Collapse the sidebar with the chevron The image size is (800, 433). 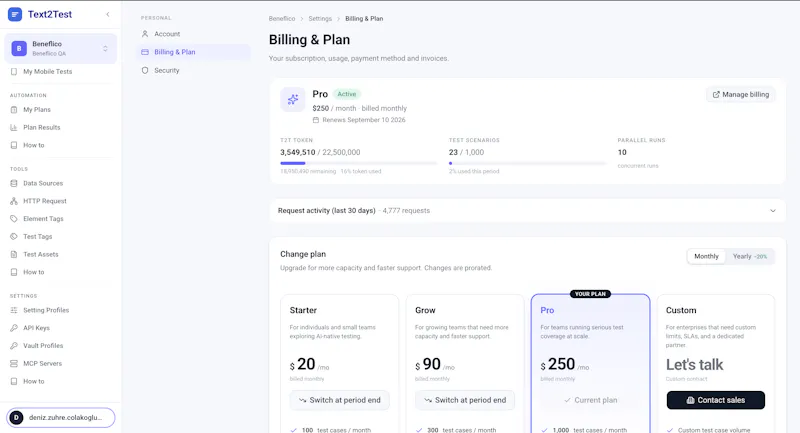coord(108,14)
